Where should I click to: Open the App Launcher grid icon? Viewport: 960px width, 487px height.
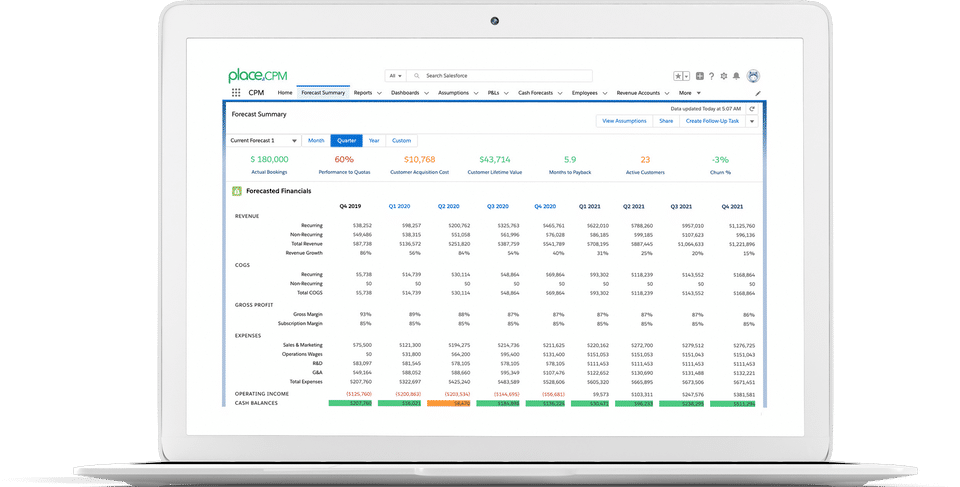click(x=236, y=93)
